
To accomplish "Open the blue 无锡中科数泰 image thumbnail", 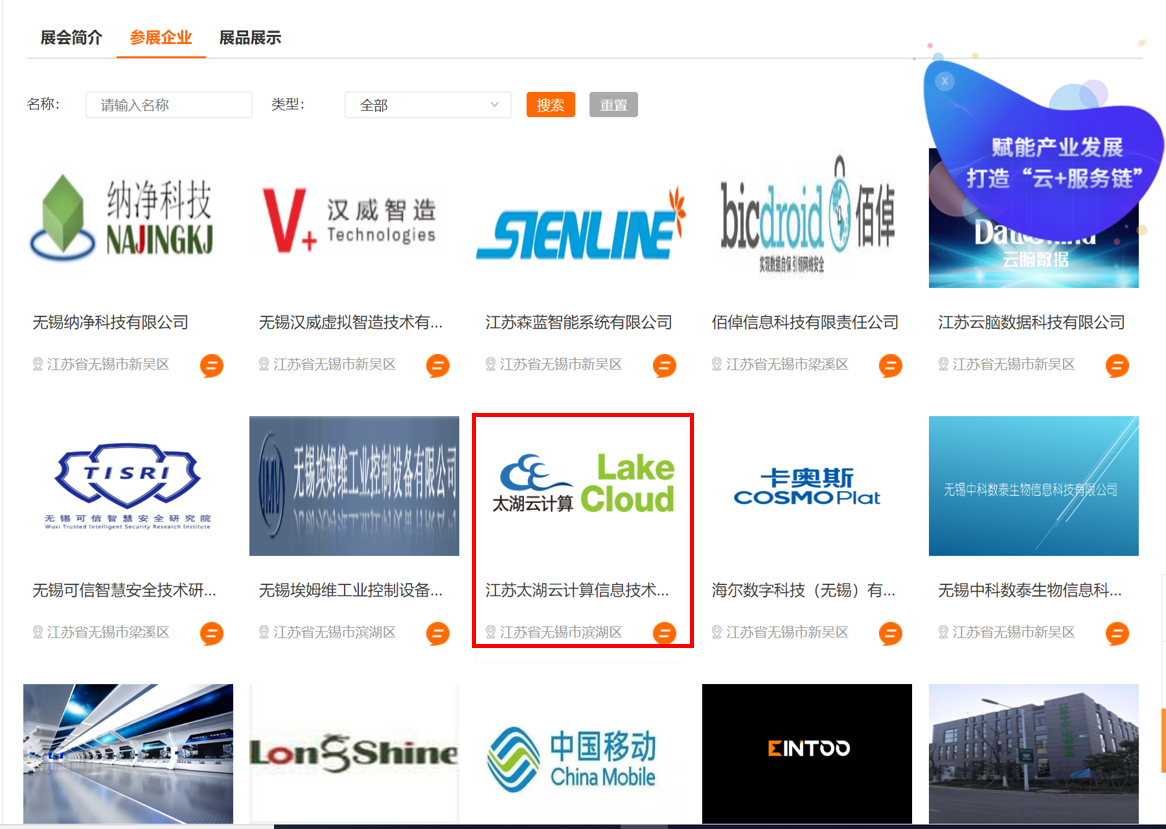I will 1034,486.
